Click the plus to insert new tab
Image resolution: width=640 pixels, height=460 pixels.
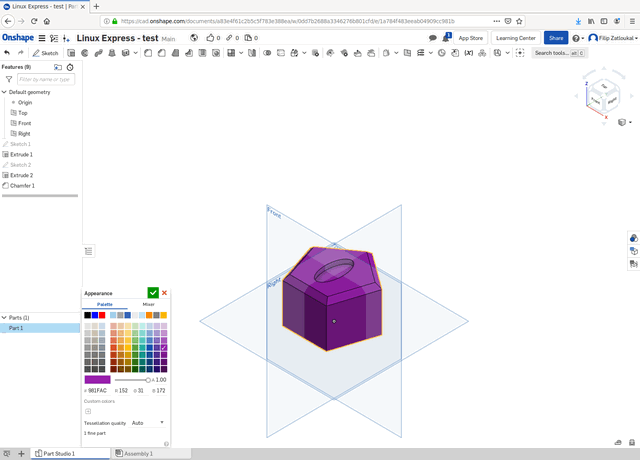(x=21, y=453)
